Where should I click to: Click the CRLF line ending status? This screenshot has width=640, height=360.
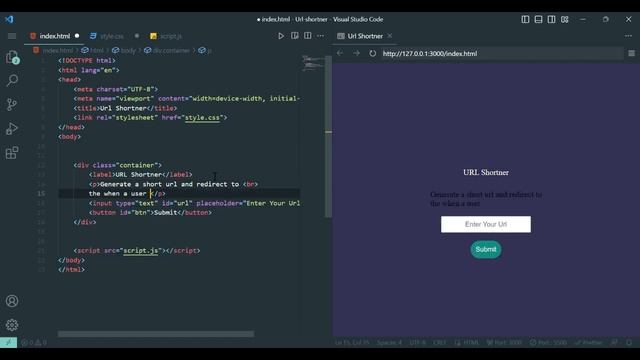coord(439,342)
